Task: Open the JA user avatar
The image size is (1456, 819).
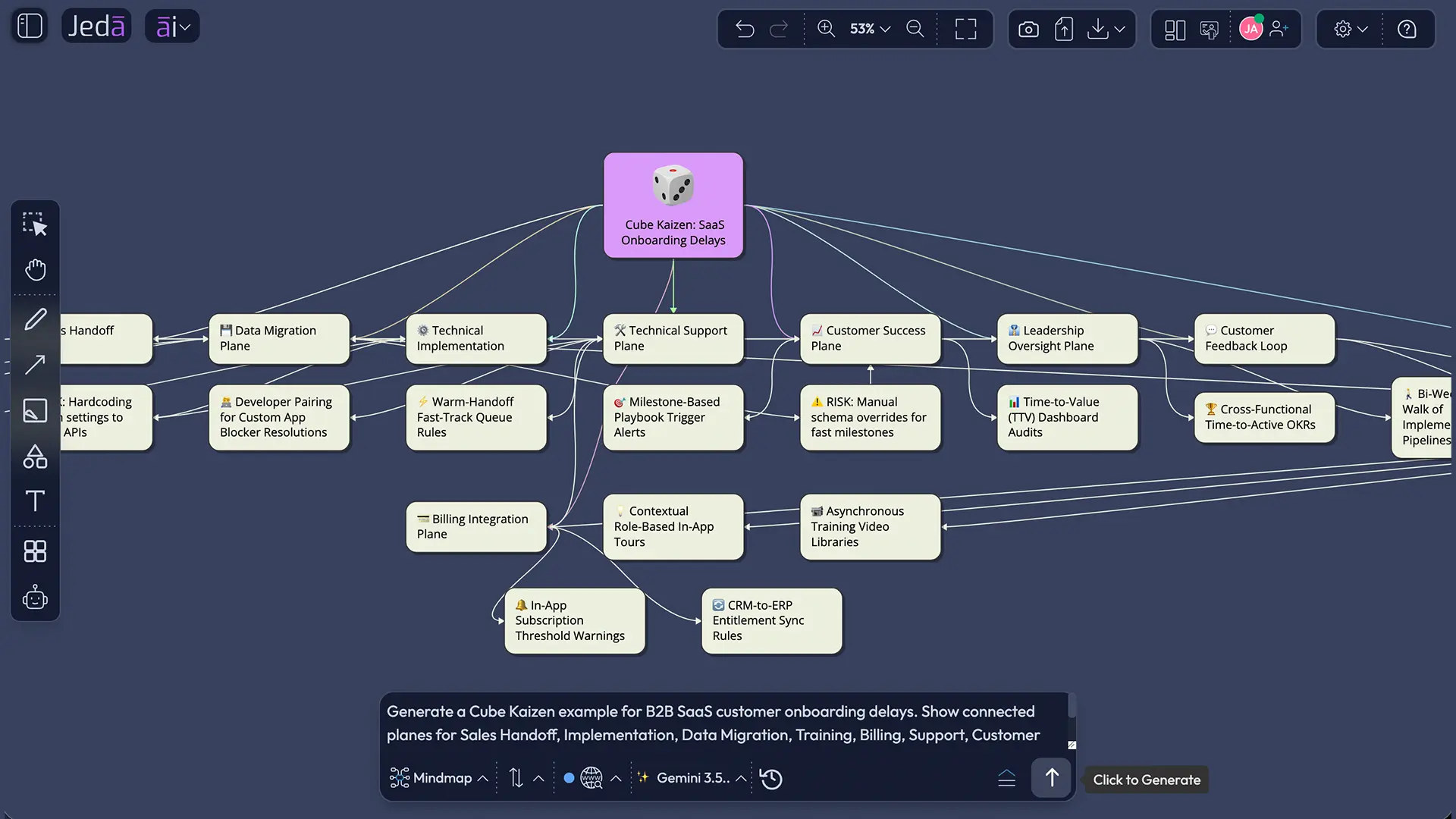Action: click(x=1250, y=29)
